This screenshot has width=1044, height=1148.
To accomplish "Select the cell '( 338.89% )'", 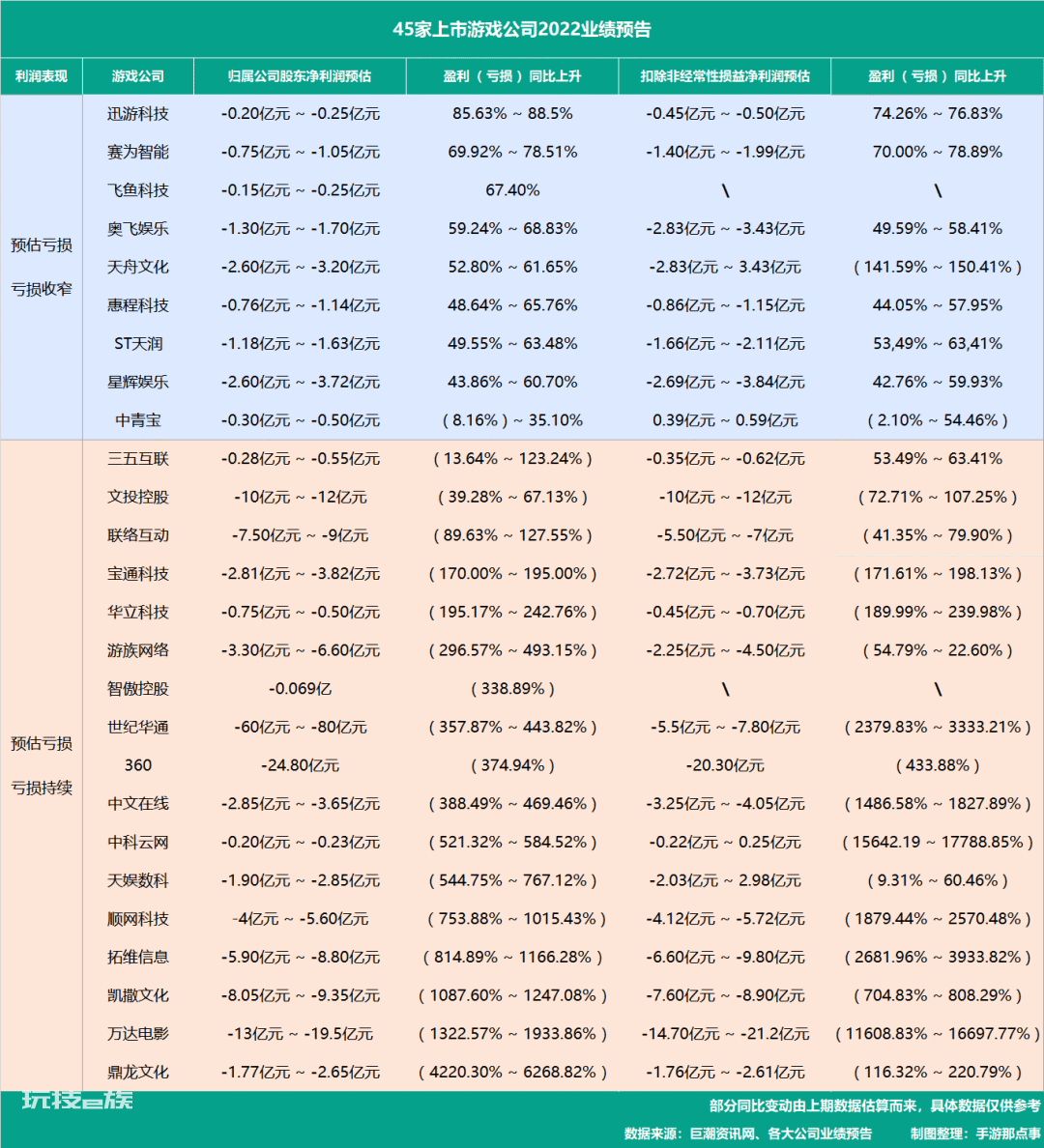I will coord(512,689).
